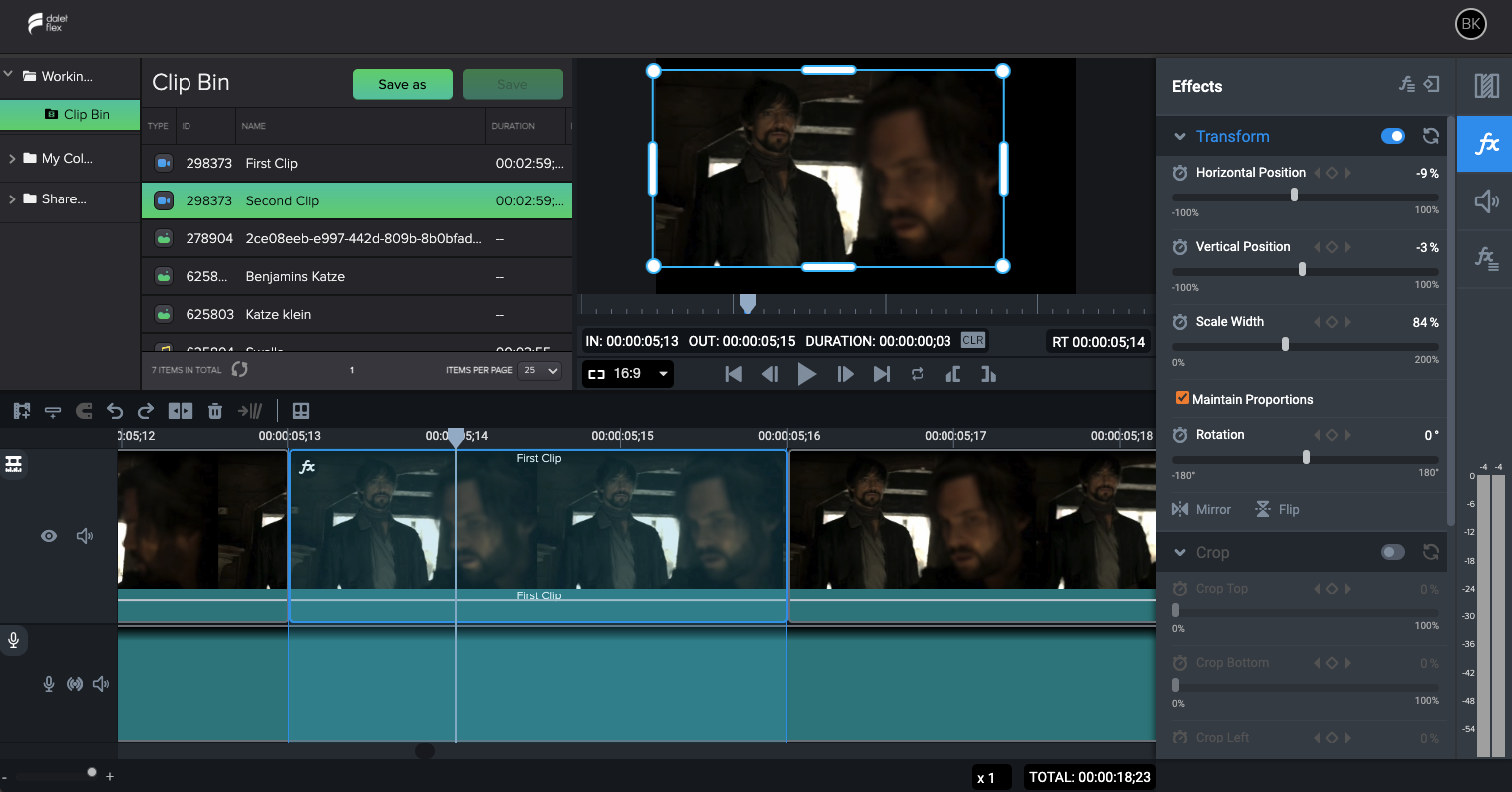
Task: Play the preview video
Action: 807,374
